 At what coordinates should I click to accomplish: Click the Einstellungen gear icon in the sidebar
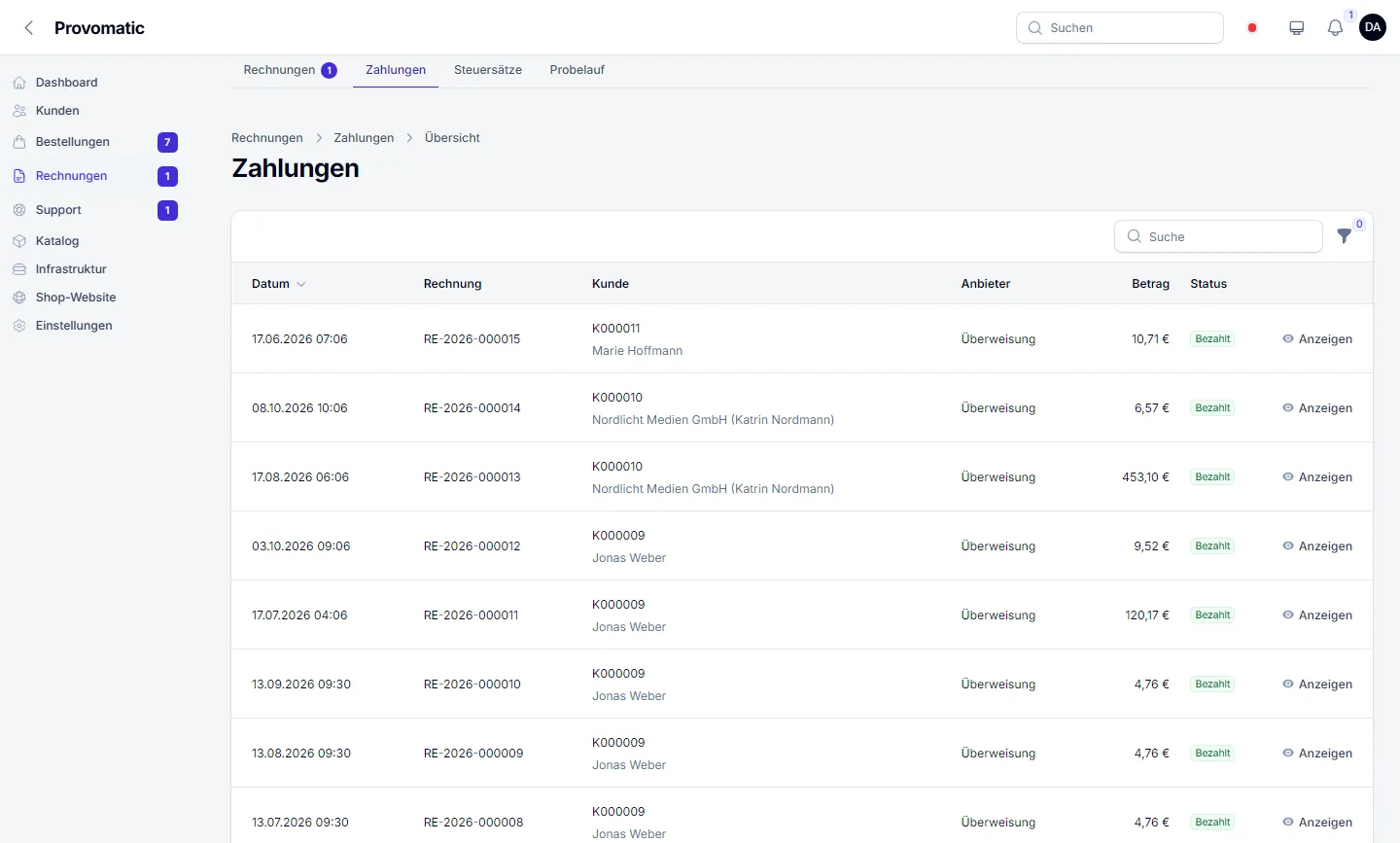[x=19, y=326]
